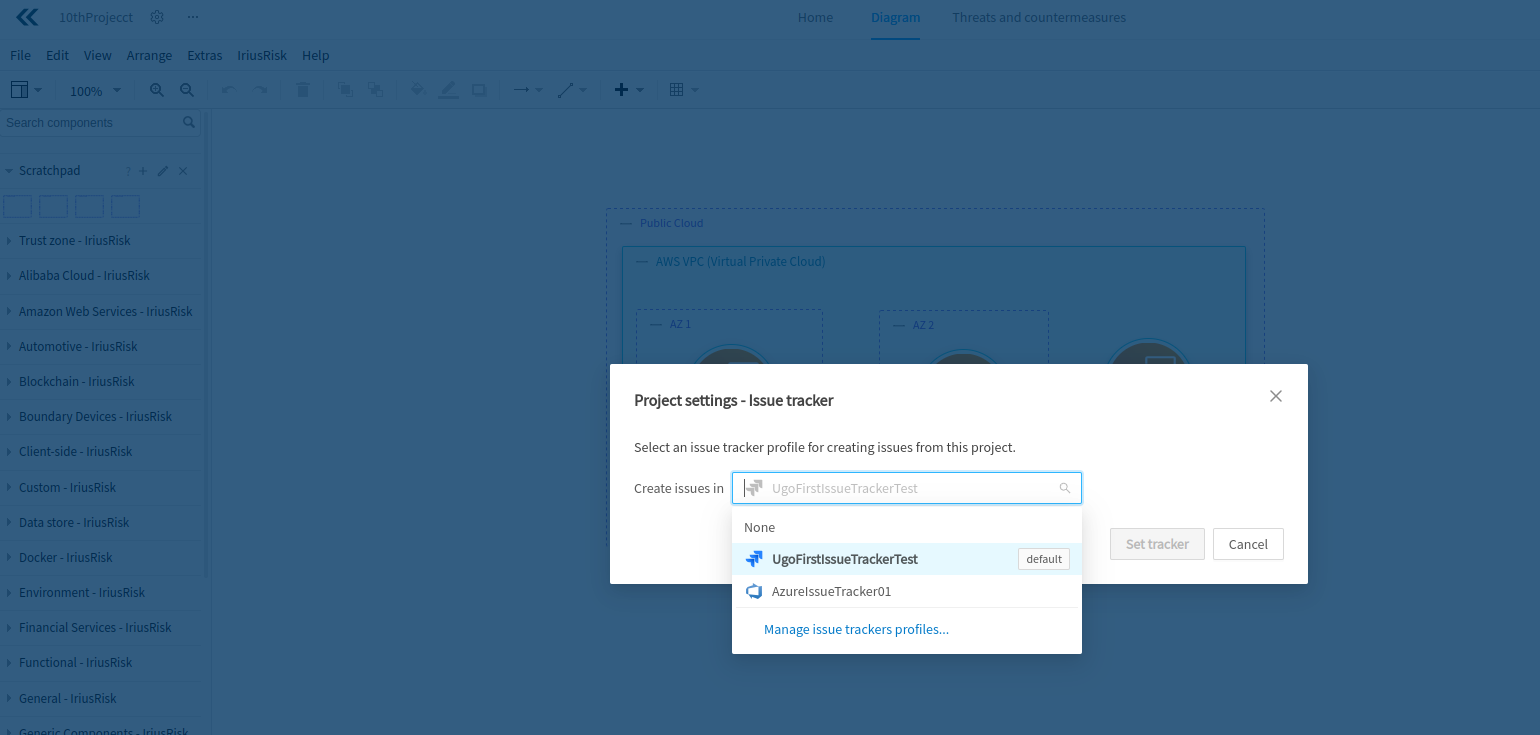Switch to the Threats and countermeasures tab

[1039, 17]
